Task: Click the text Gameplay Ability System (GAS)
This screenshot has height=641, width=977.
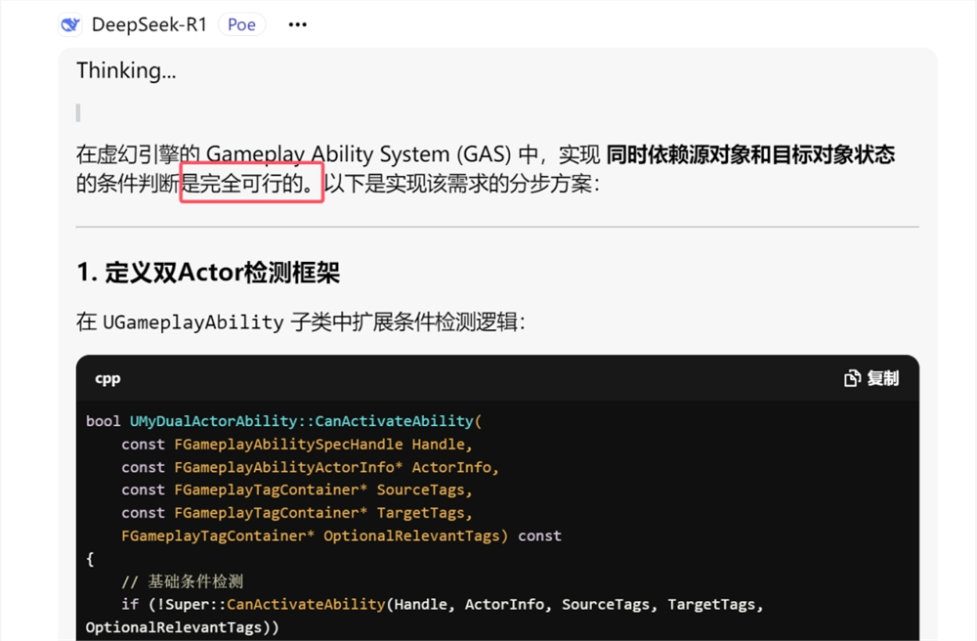Action: point(364,155)
